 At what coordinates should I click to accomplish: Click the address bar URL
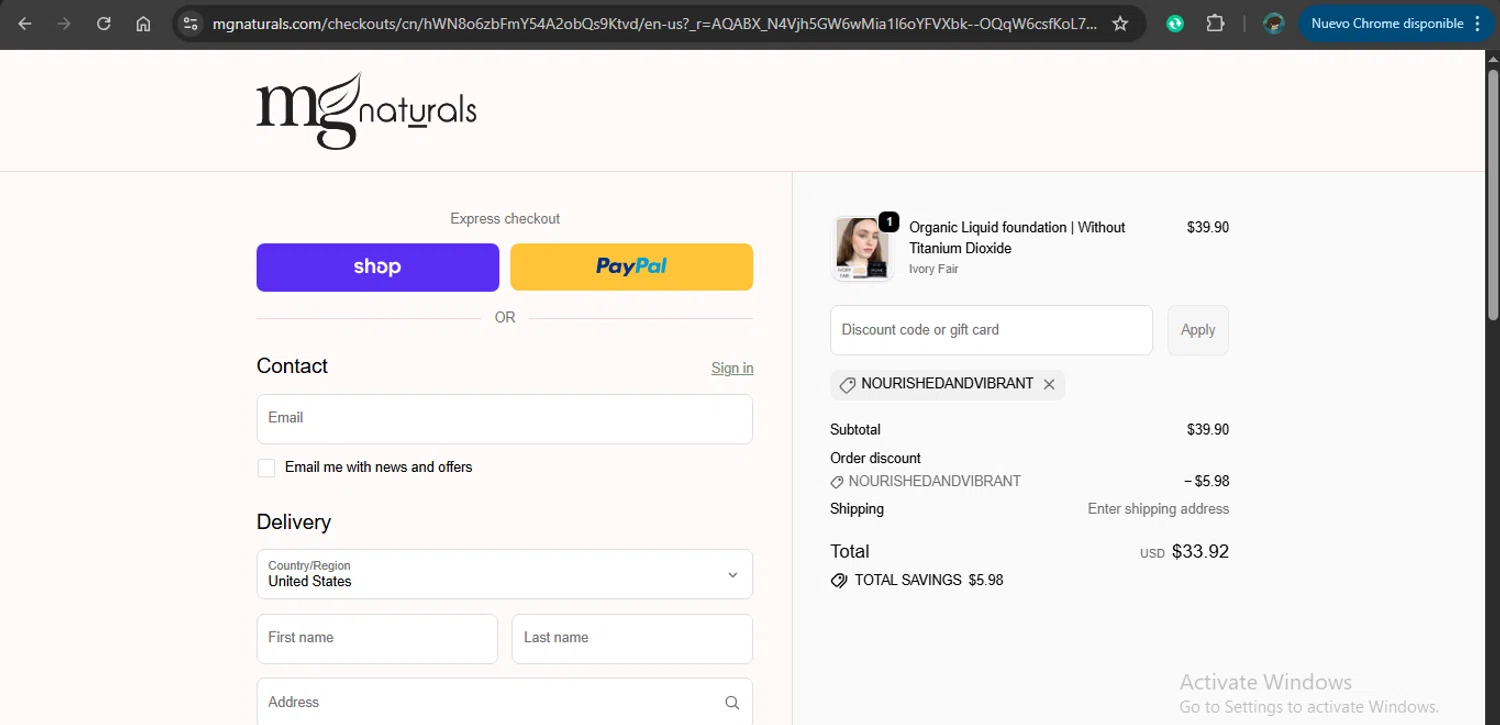(654, 23)
